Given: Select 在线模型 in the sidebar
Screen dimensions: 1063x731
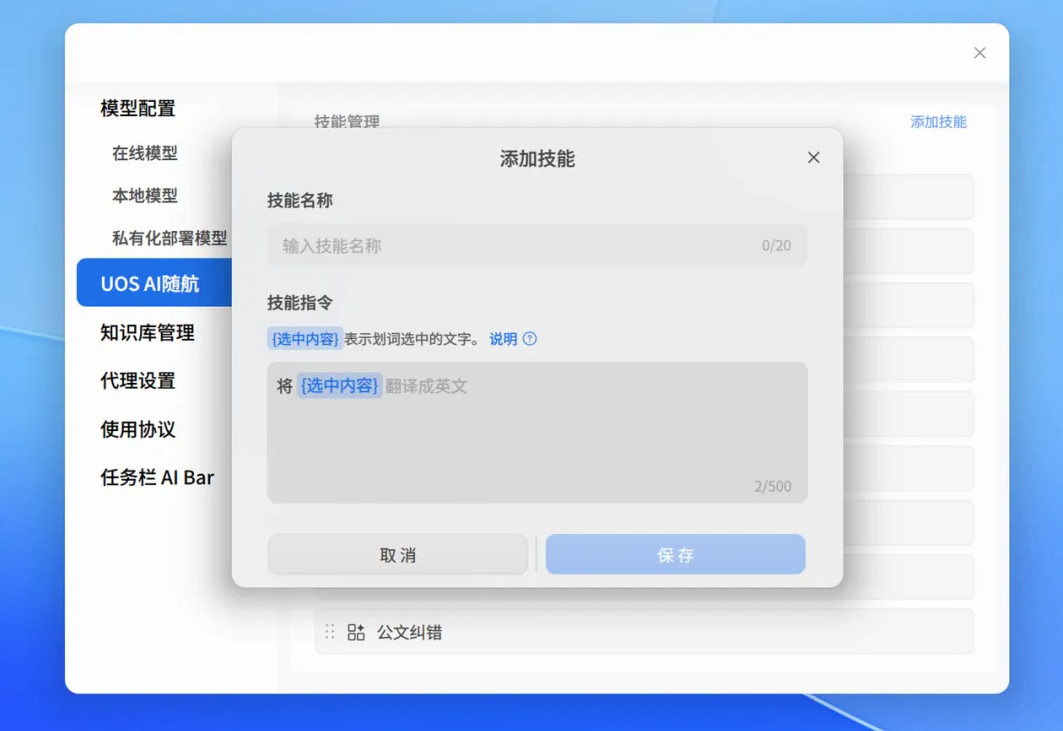Looking at the screenshot, I should [x=144, y=153].
